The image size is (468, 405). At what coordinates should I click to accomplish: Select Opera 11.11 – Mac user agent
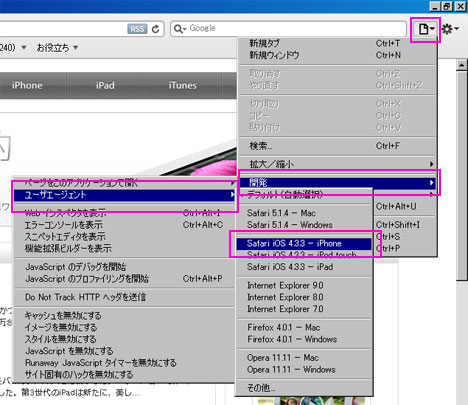pos(304,358)
